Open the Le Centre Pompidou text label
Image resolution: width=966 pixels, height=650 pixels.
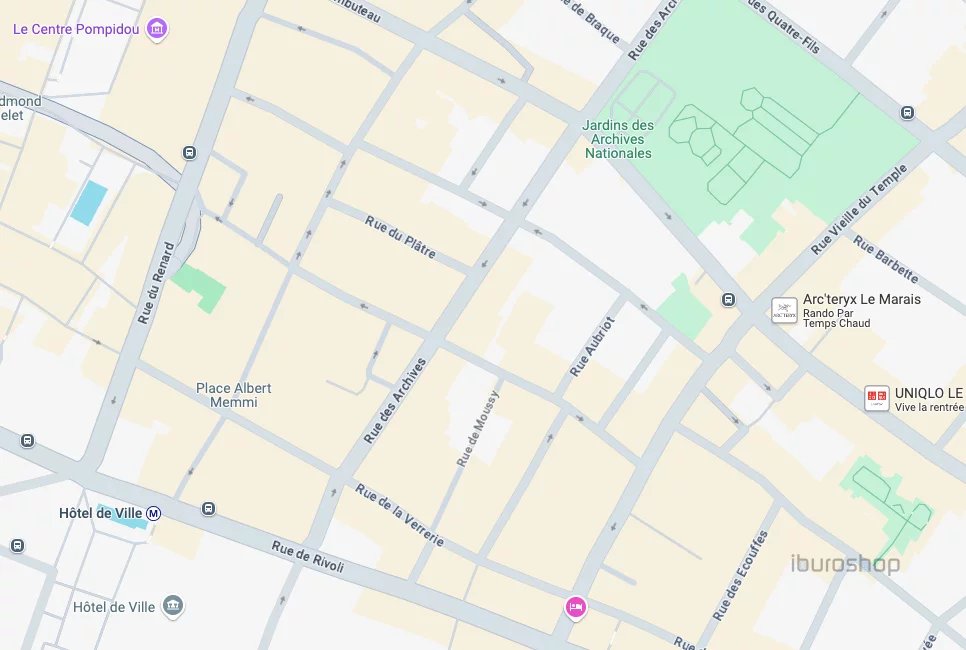pos(76,29)
